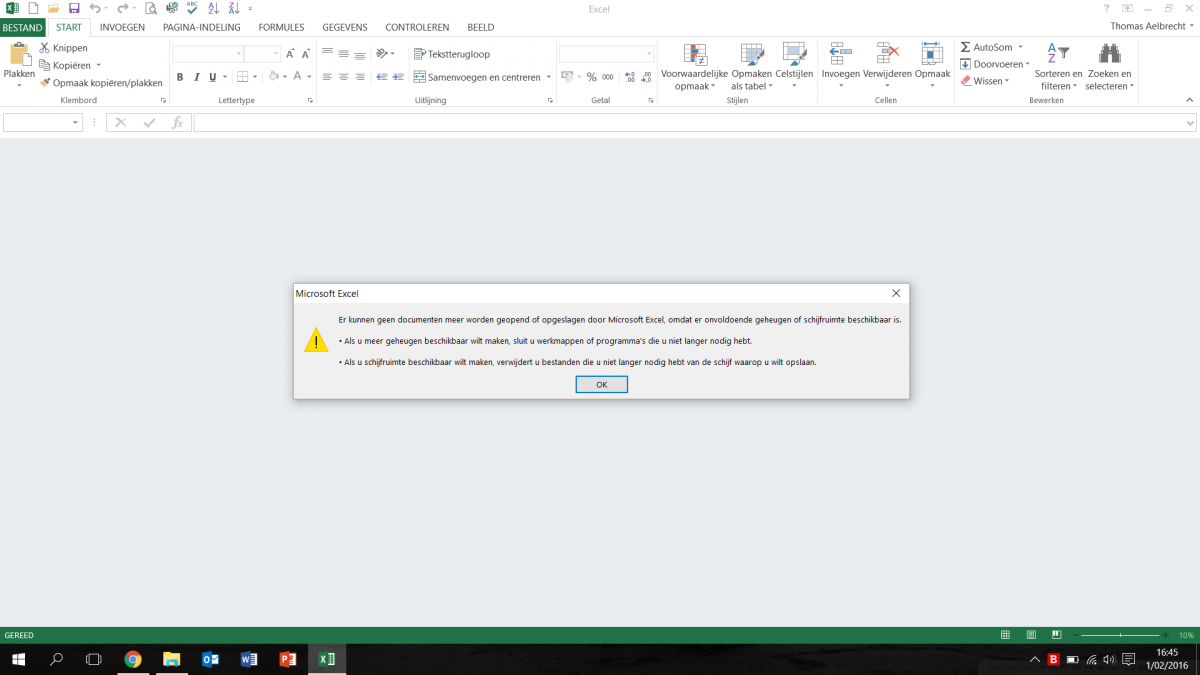This screenshot has height=675, width=1200.
Task: Click Opmaak kopiëren/plakken format painter
Action: pyautogui.click(x=101, y=83)
